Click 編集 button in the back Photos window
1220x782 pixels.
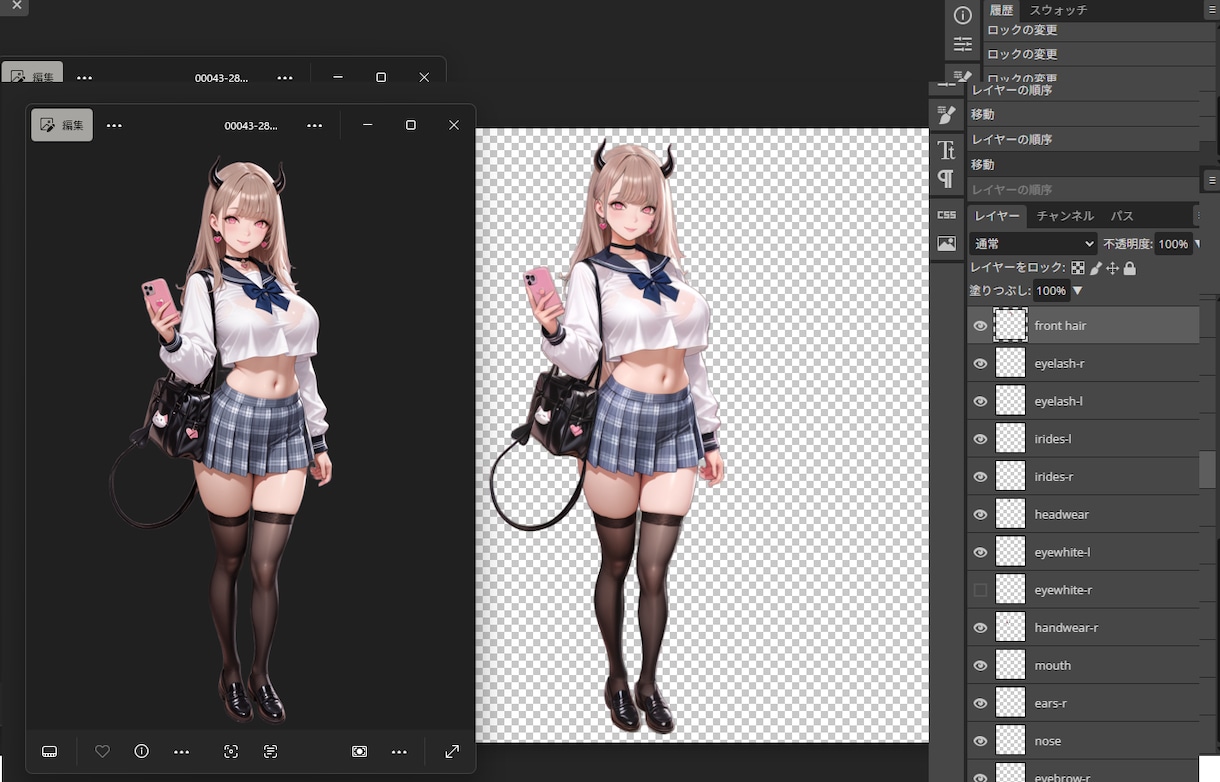pos(32,74)
